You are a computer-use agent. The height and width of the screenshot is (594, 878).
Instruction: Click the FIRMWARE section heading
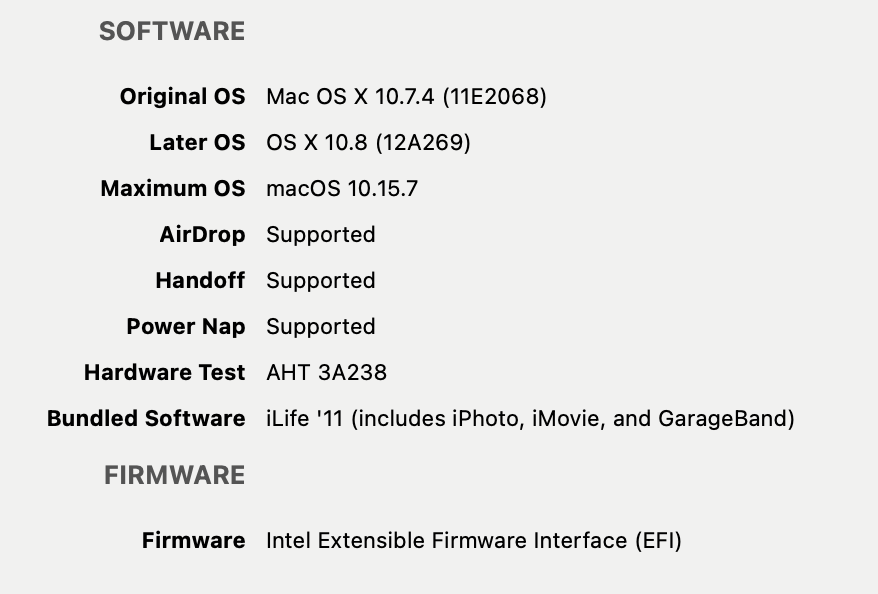pos(175,476)
